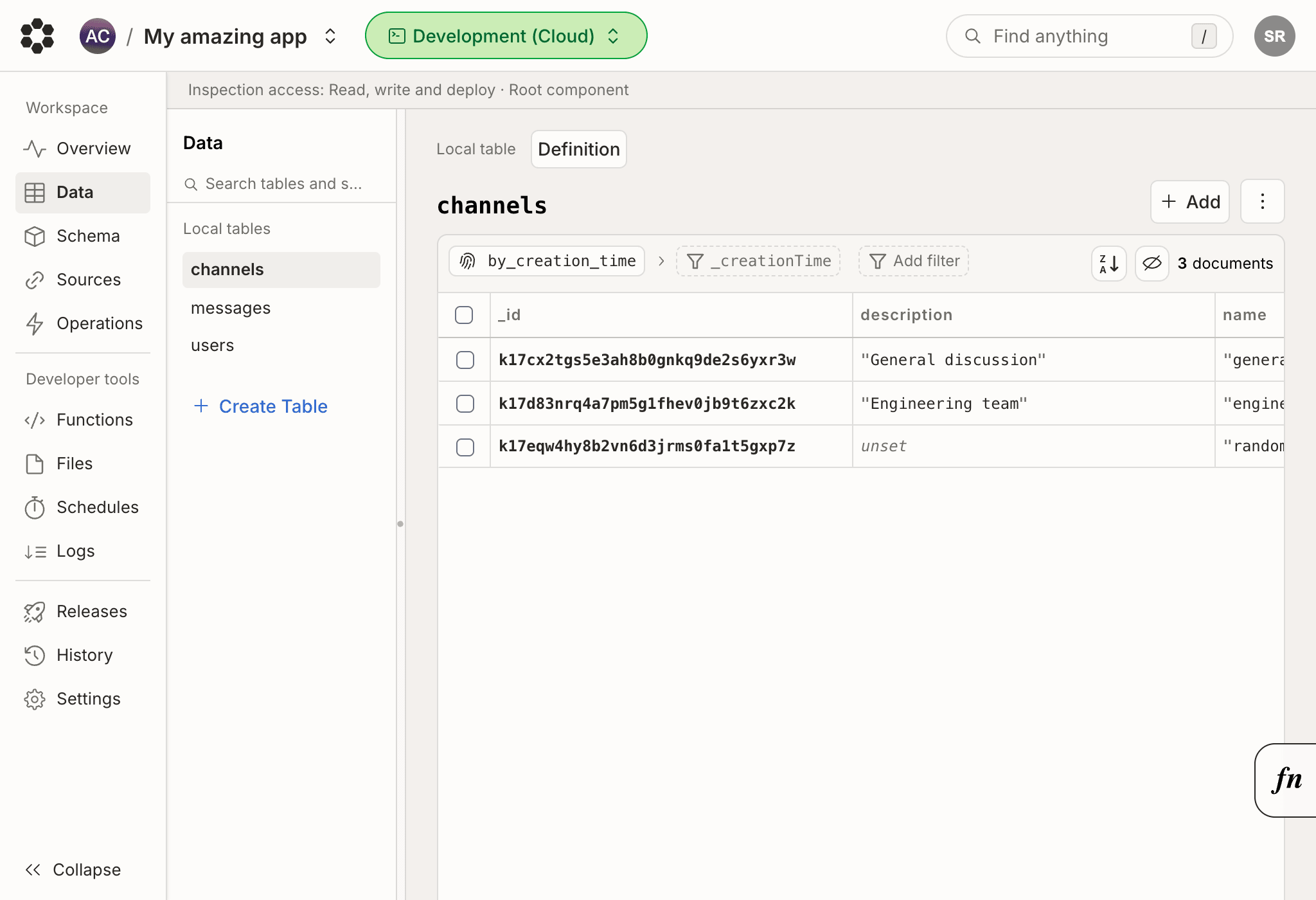Click the Operations lightning icon
Screen dimensions: 1316x900
pyautogui.click(x=35, y=323)
